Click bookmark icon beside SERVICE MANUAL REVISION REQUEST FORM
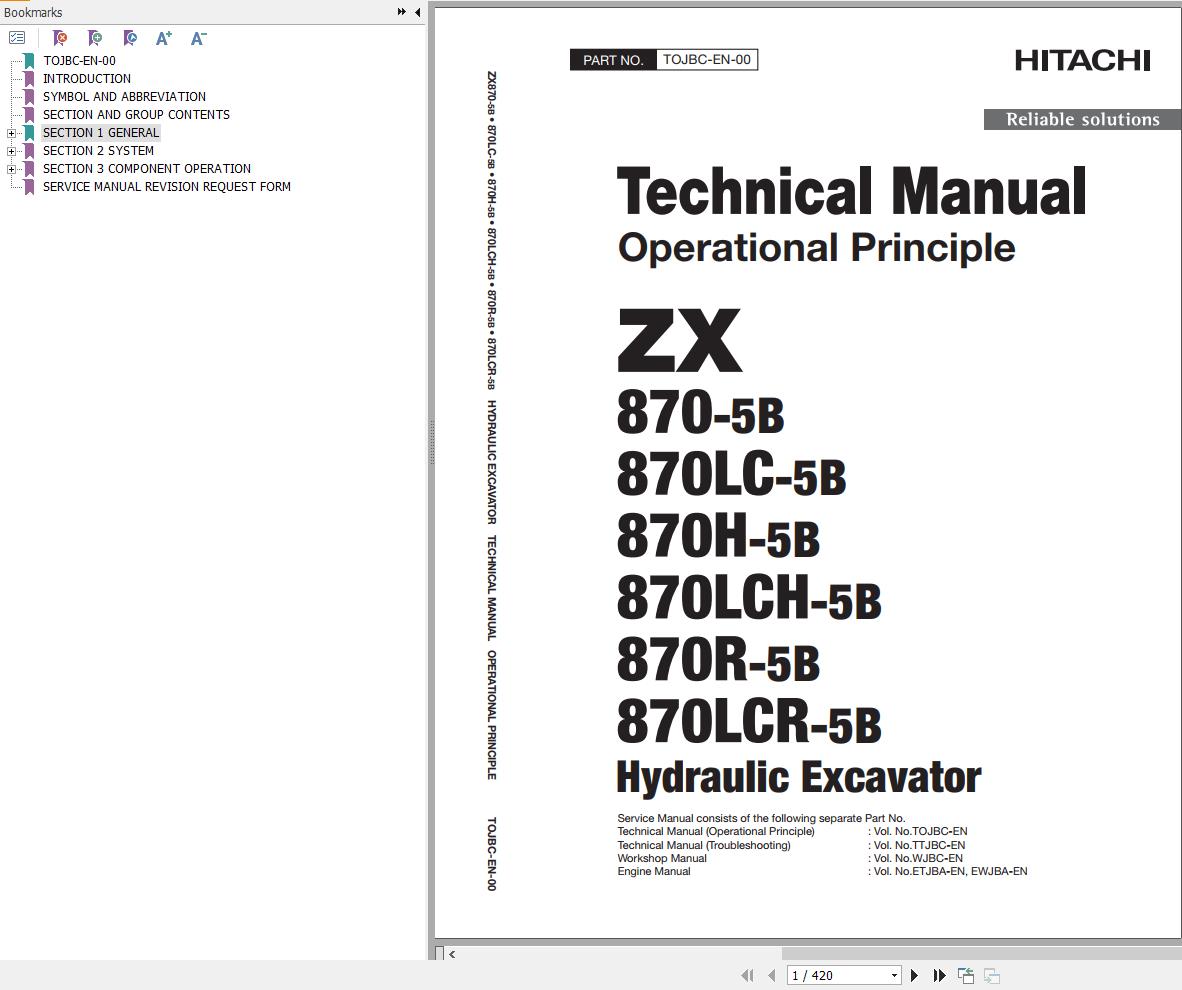Viewport: 1182px width, 990px height. 29,187
